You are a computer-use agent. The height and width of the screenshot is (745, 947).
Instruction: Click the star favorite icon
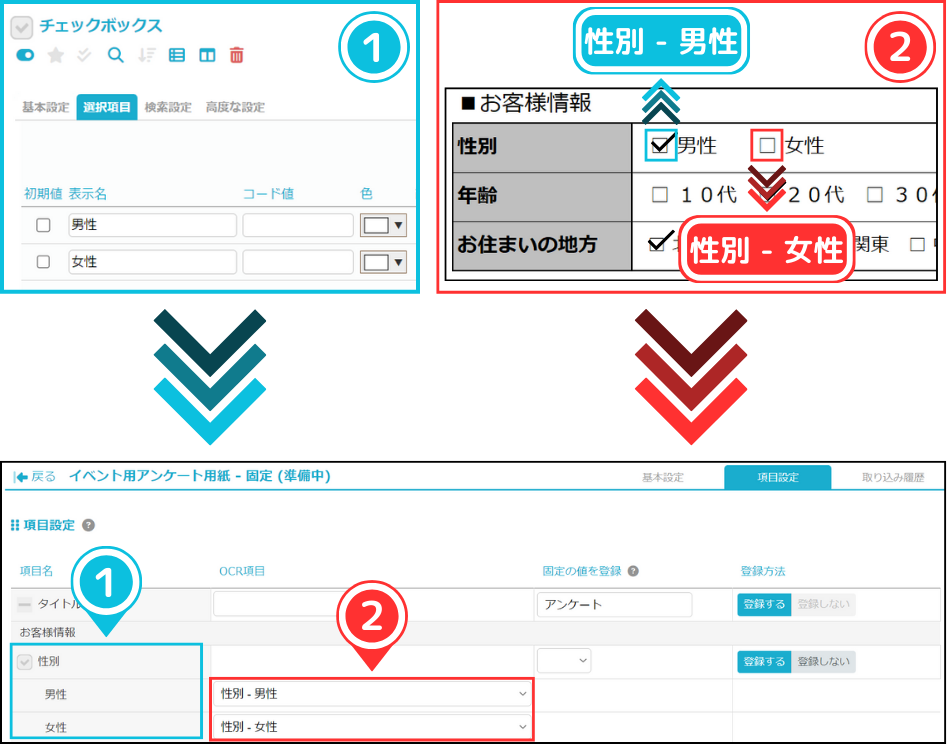[x=56, y=56]
